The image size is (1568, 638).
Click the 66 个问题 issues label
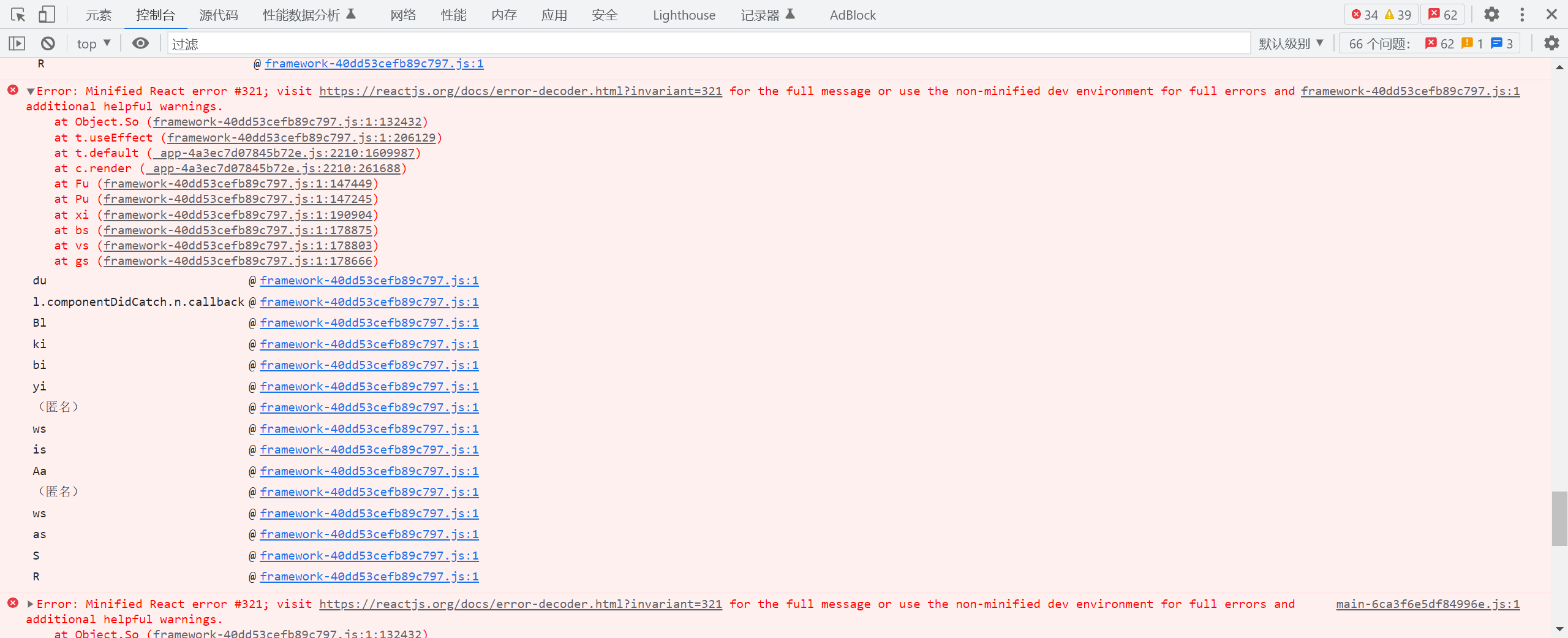(1379, 44)
